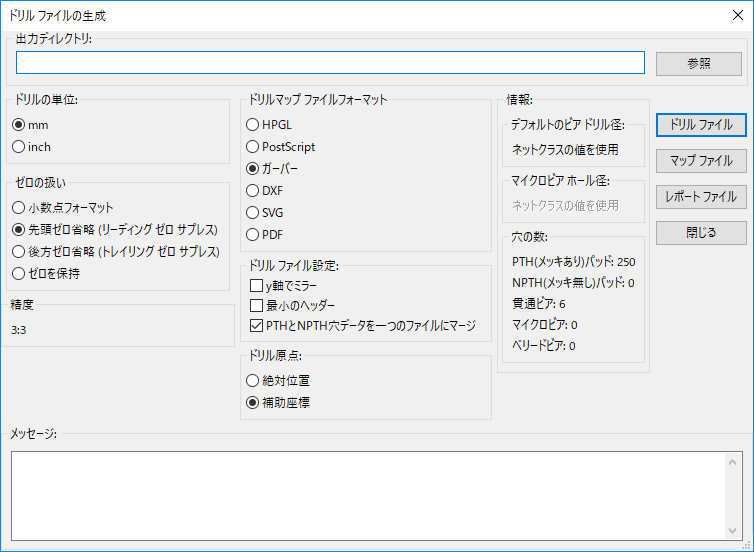Choose HPGL drill map format
This screenshot has width=754, height=552.
[x=253, y=125]
